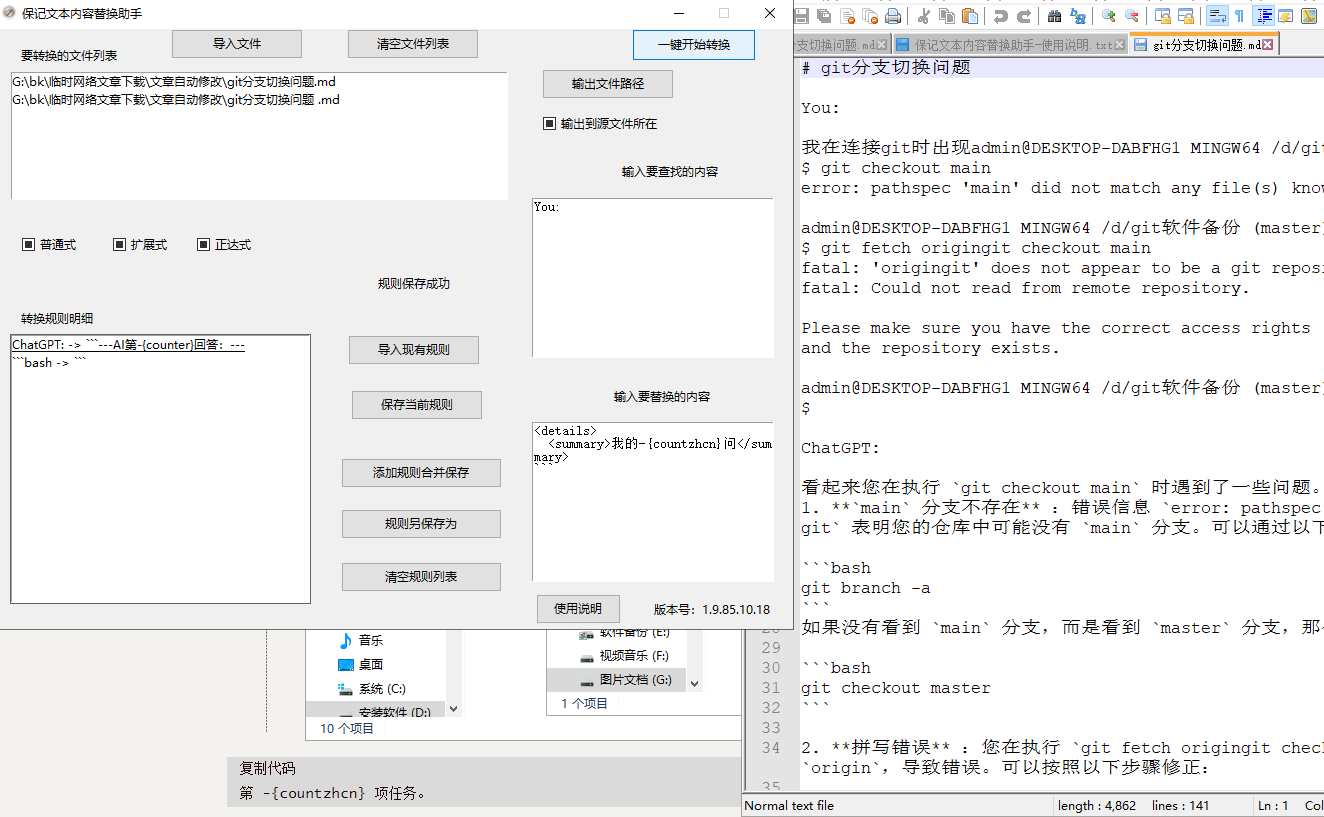The width and height of the screenshot is (1324, 817).
Task: Click 'git checkout master' line in editor
Action: (896, 688)
